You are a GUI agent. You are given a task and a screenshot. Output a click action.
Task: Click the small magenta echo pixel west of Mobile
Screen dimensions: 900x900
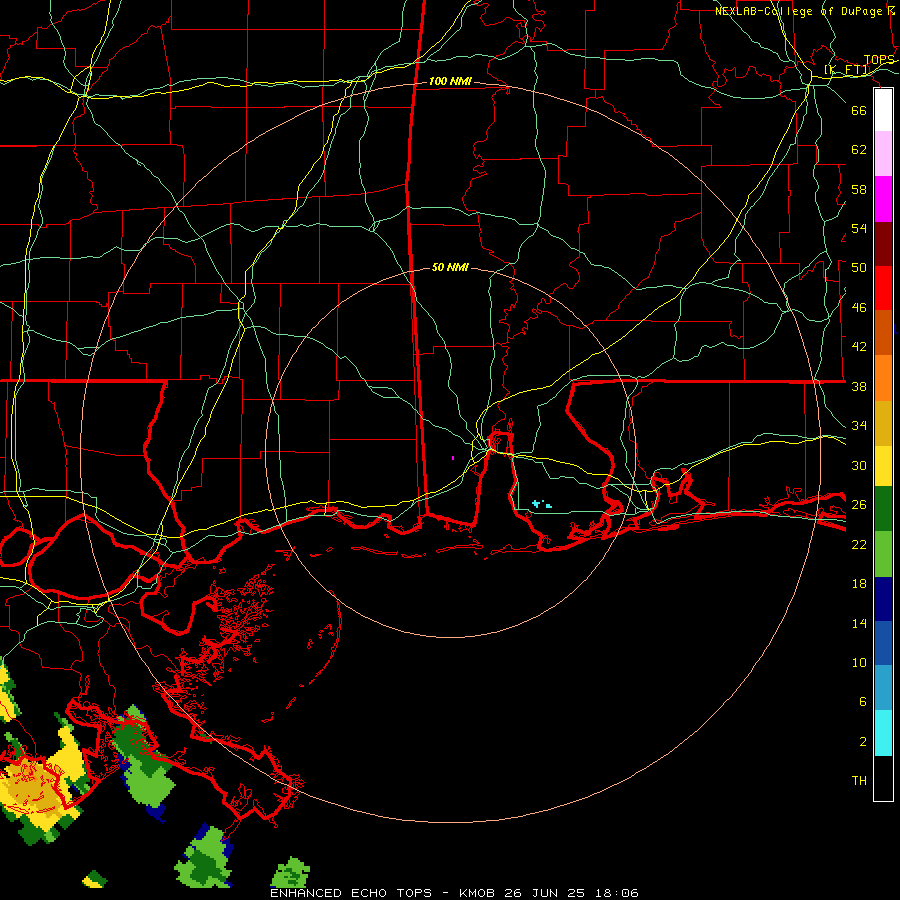[453, 458]
